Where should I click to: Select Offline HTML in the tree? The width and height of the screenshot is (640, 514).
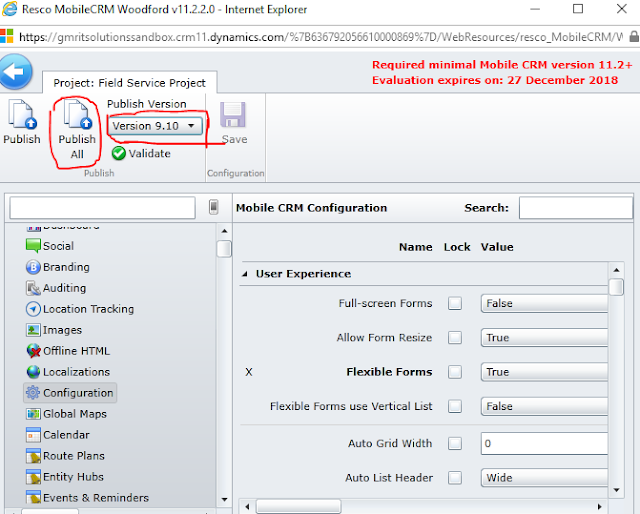click(76, 351)
